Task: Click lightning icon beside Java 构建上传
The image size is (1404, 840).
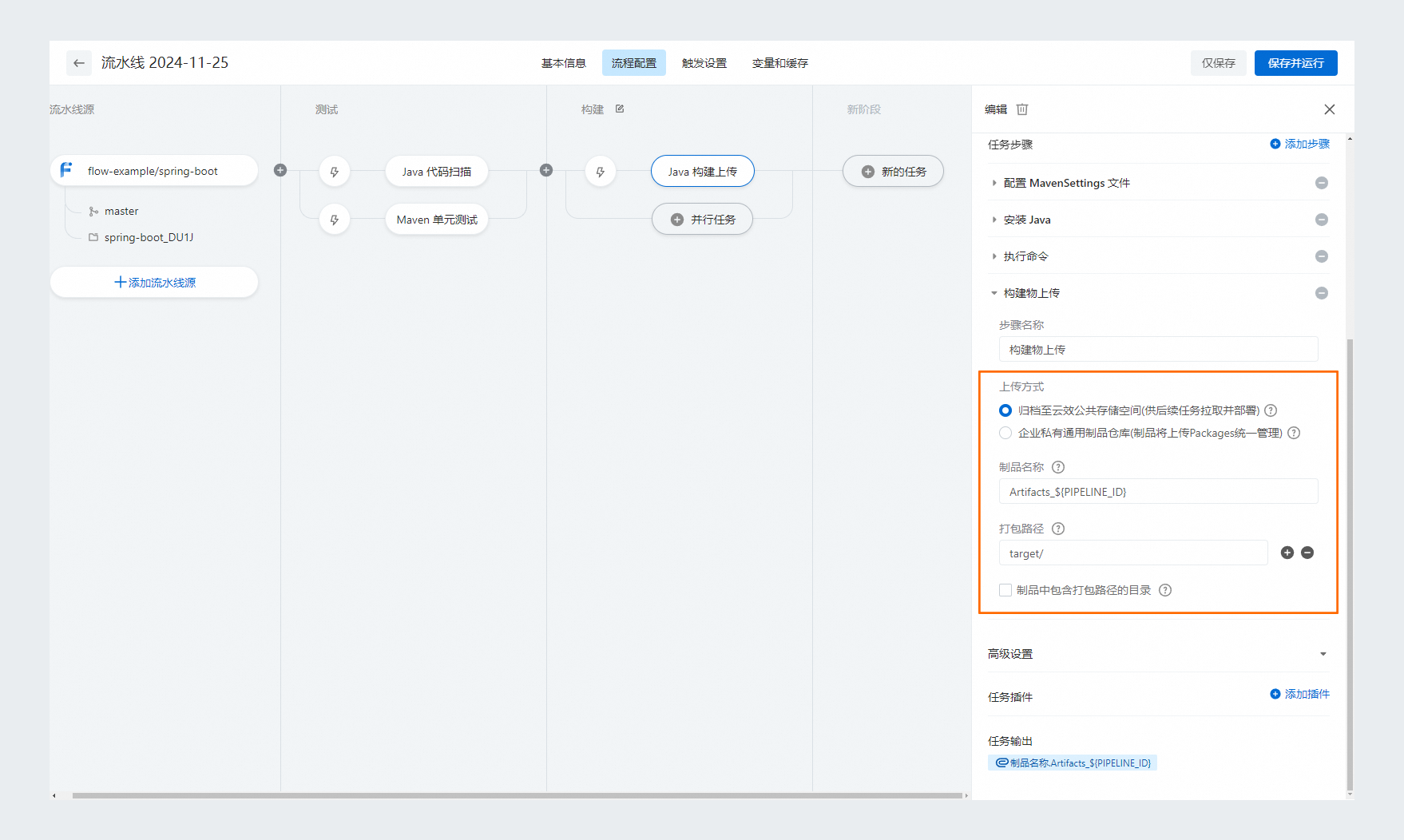Action: [x=601, y=172]
